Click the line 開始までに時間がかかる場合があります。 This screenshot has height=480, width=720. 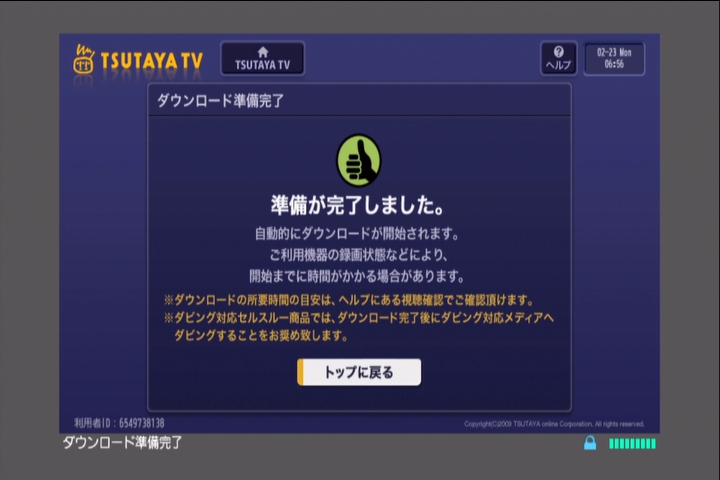(357, 276)
